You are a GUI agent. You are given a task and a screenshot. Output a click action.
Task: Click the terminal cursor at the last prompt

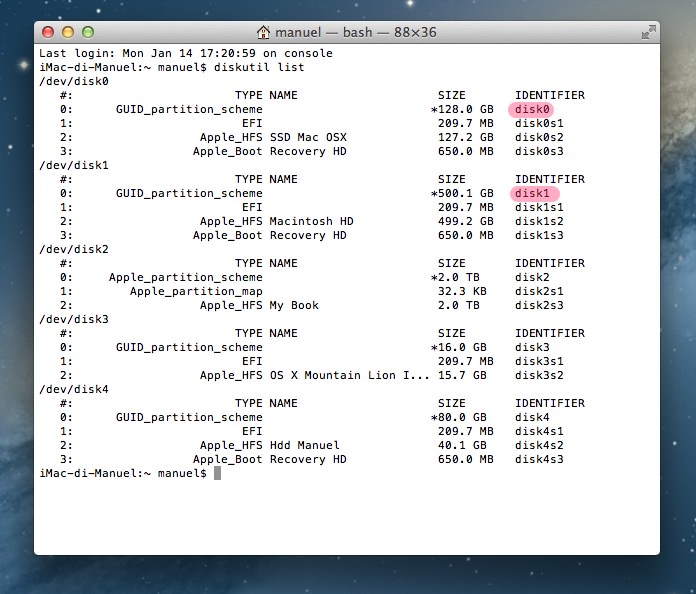click(218, 473)
